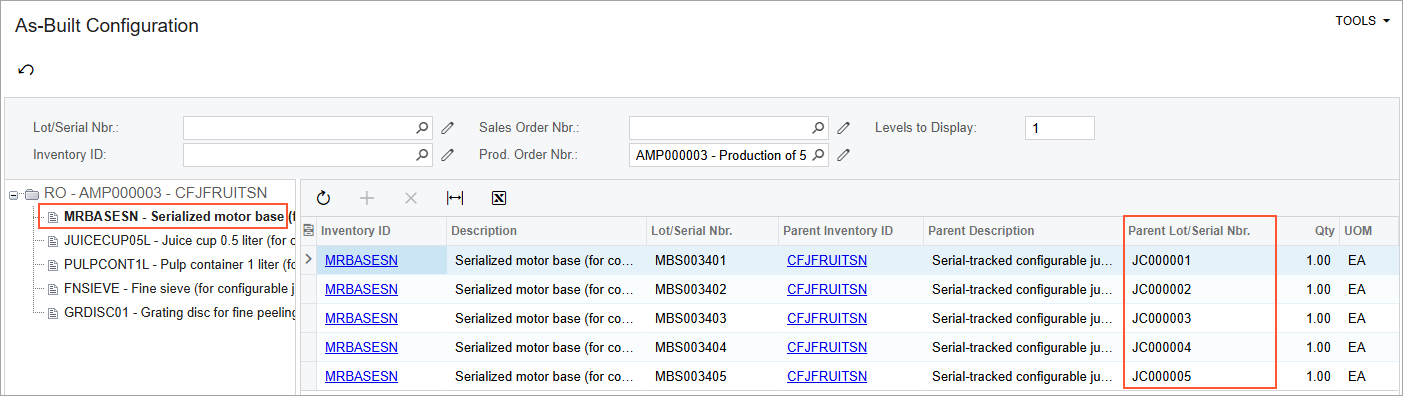This screenshot has height=396, width=1403.
Task: Open the MRBASESN link in first row
Action: [361, 260]
